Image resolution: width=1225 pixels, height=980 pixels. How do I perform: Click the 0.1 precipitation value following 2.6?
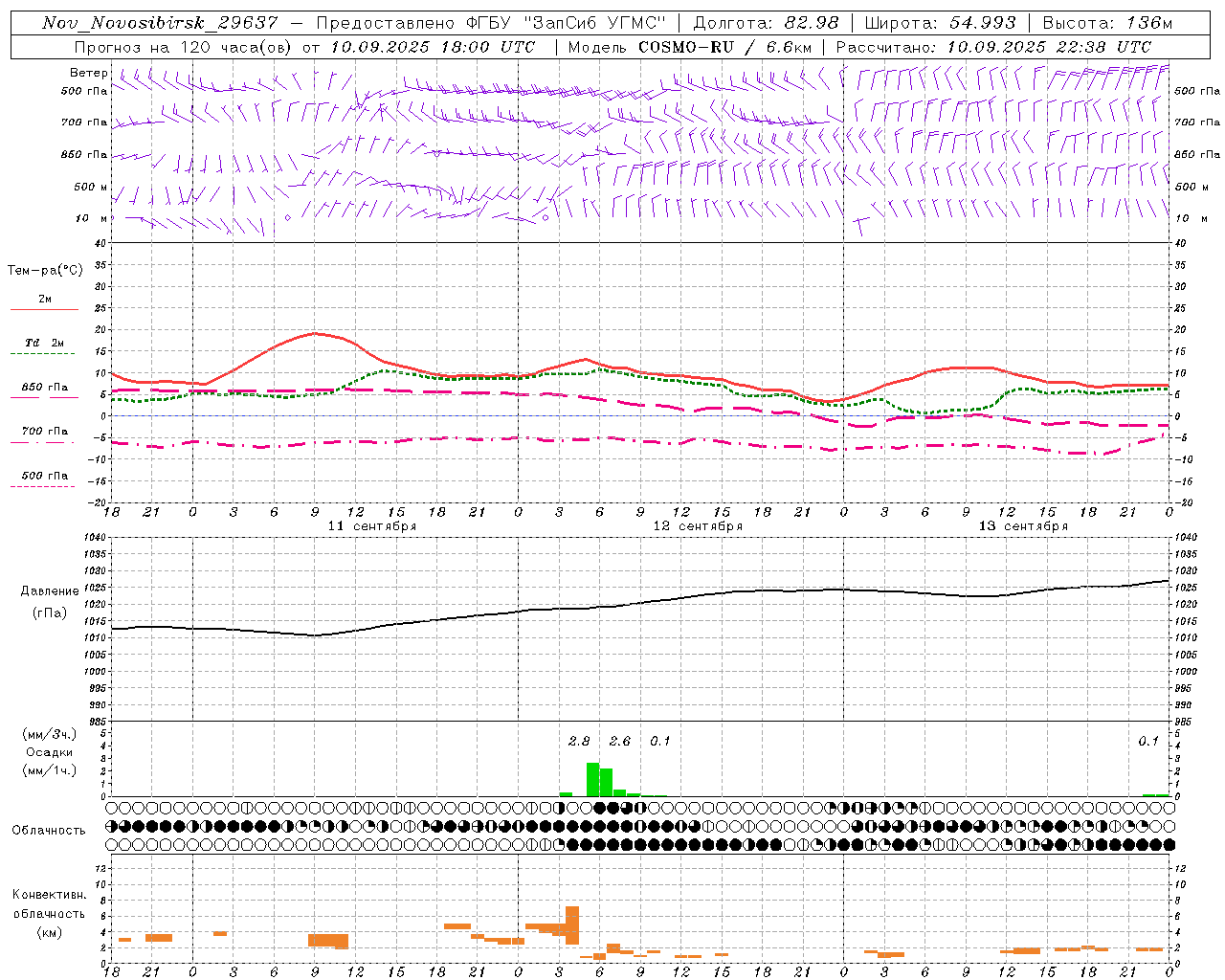tap(660, 741)
